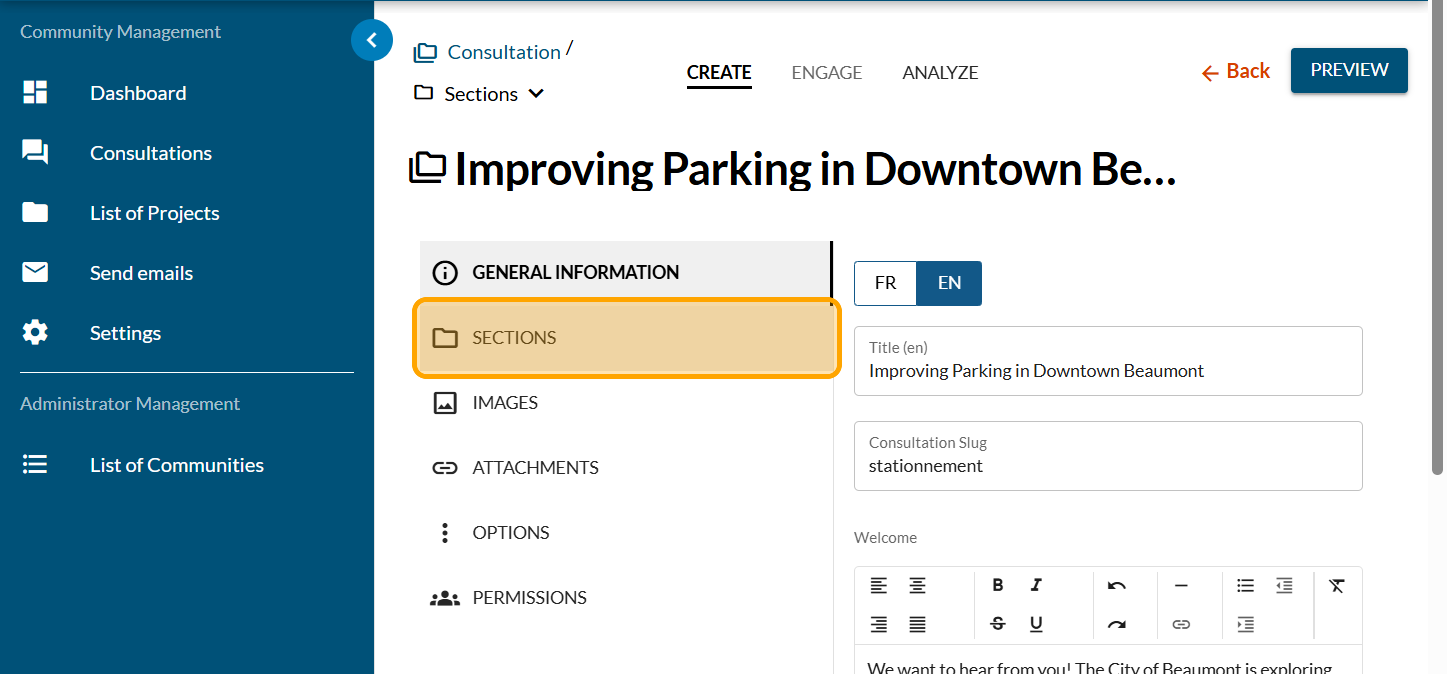
Task: Open the Images section
Action: coord(504,403)
